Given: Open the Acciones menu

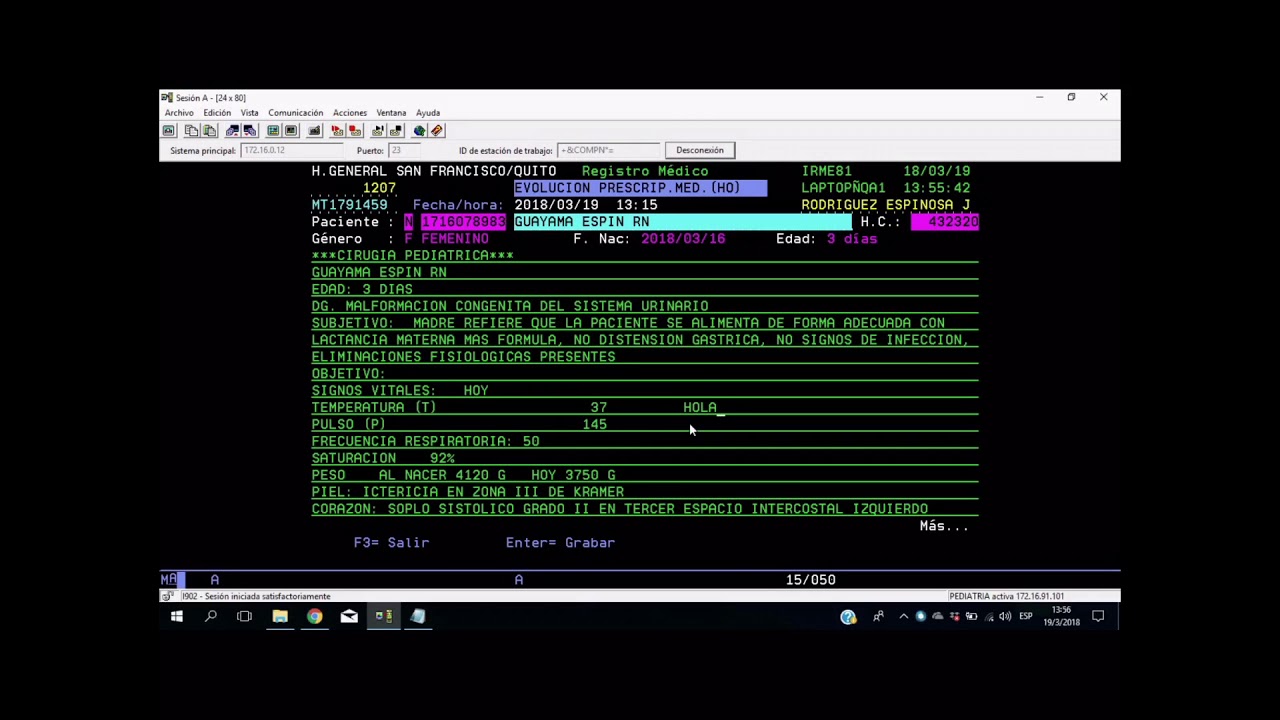Looking at the screenshot, I should tap(350, 113).
